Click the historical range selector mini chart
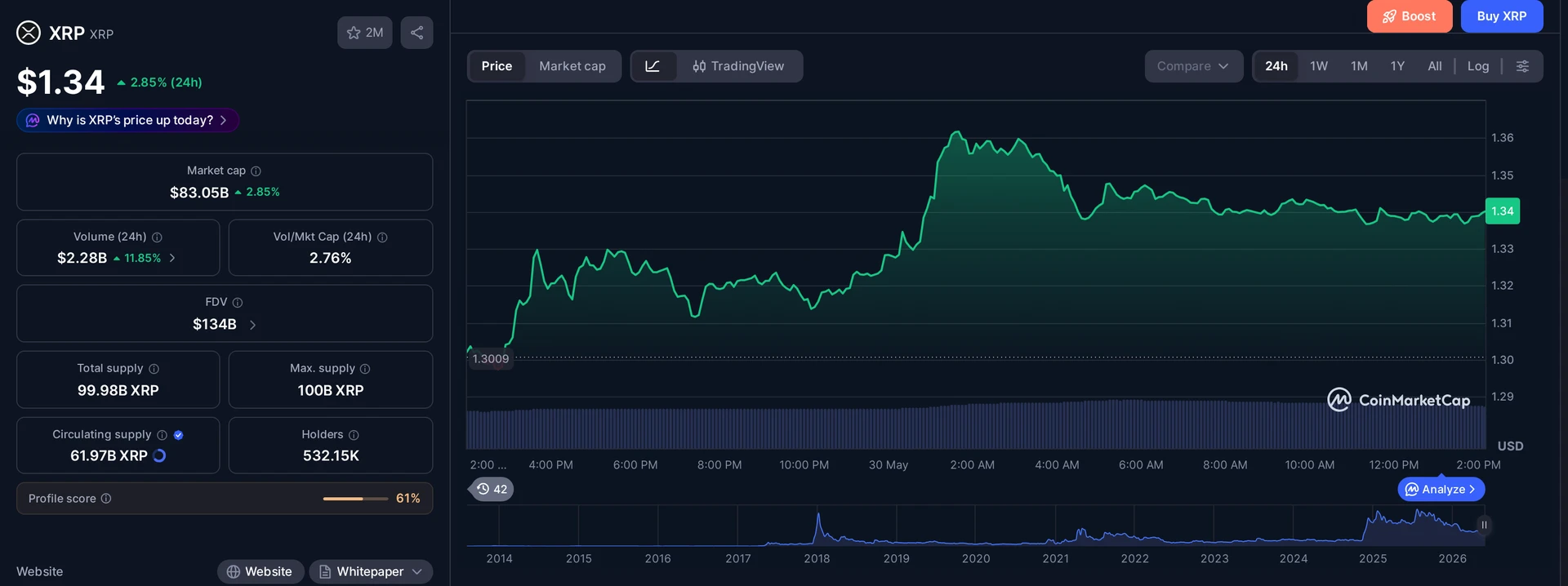1568x586 pixels. (975, 526)
